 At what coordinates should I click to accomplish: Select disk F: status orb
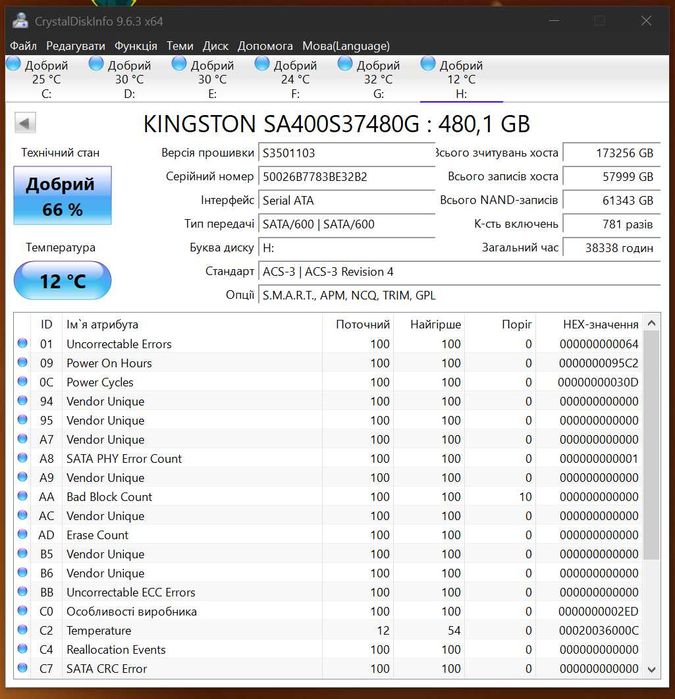click(262, 64)
